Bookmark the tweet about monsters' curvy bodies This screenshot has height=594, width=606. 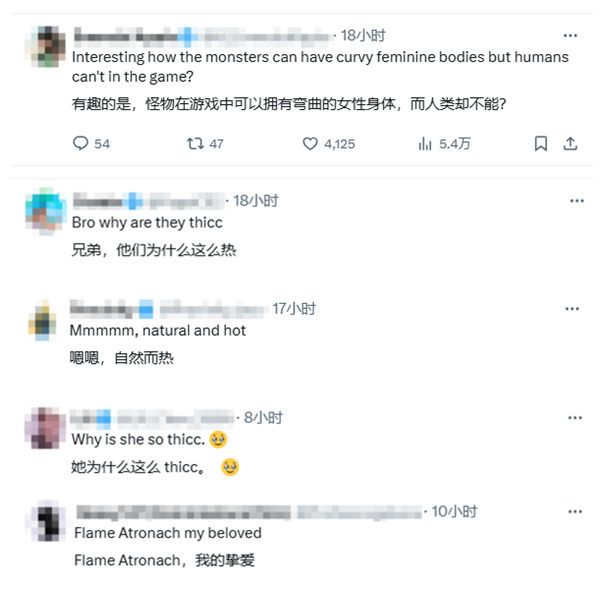[540, 143]
